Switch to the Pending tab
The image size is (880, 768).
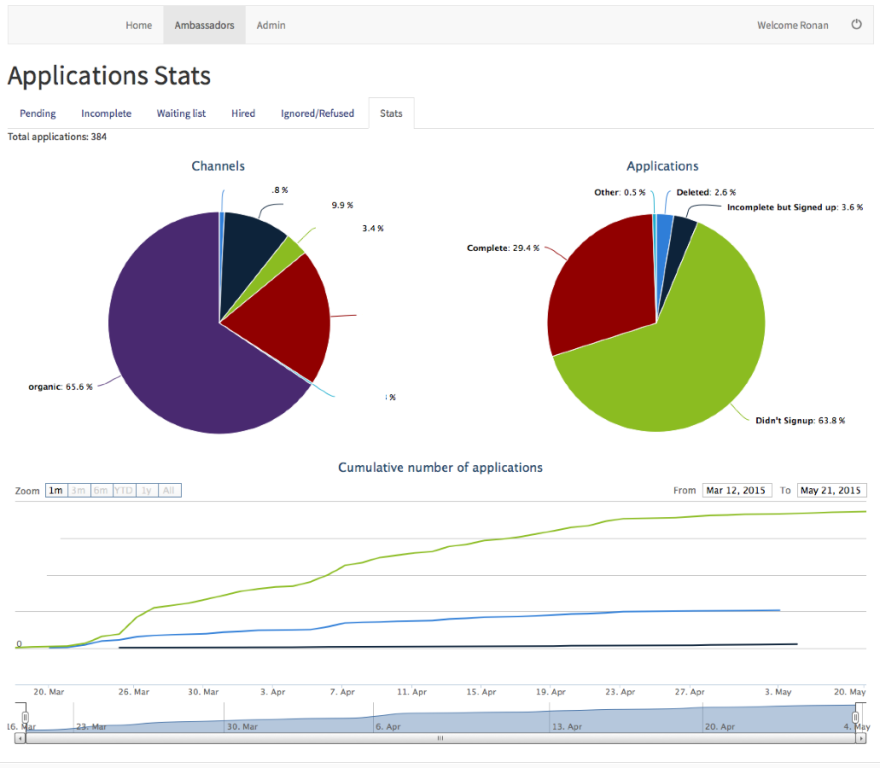[38, 113]
